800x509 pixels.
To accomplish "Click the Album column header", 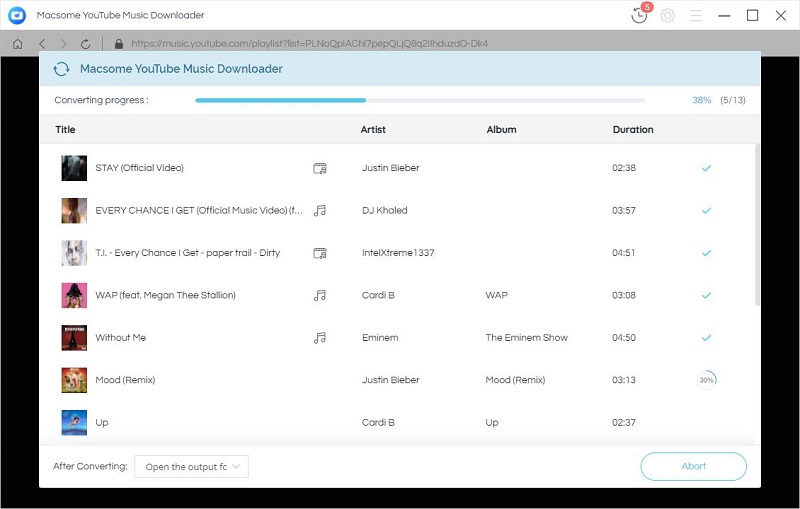I will click(501, 130).
